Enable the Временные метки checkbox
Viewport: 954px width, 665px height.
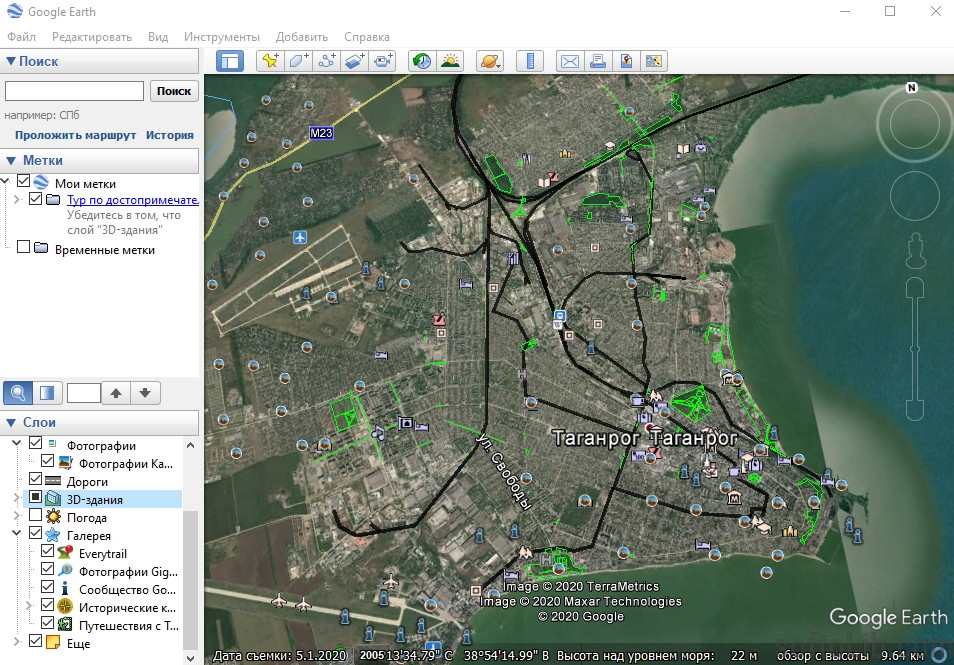(x=24, y=247)
